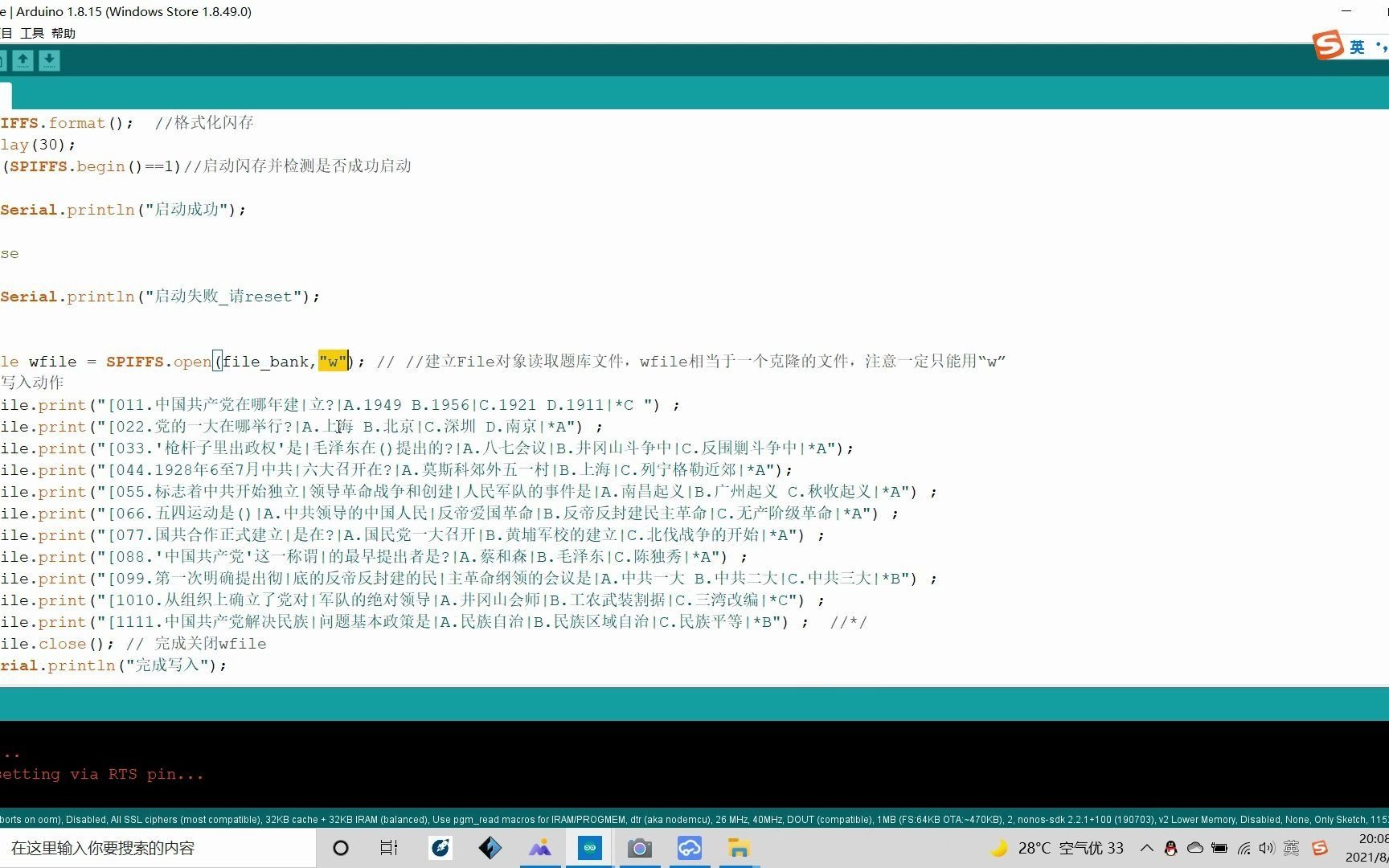1389x868 pixels.
Task: Toggle Sogou 英 language mode indicator
Action: pyautogui.click(x=1357, y=47)
